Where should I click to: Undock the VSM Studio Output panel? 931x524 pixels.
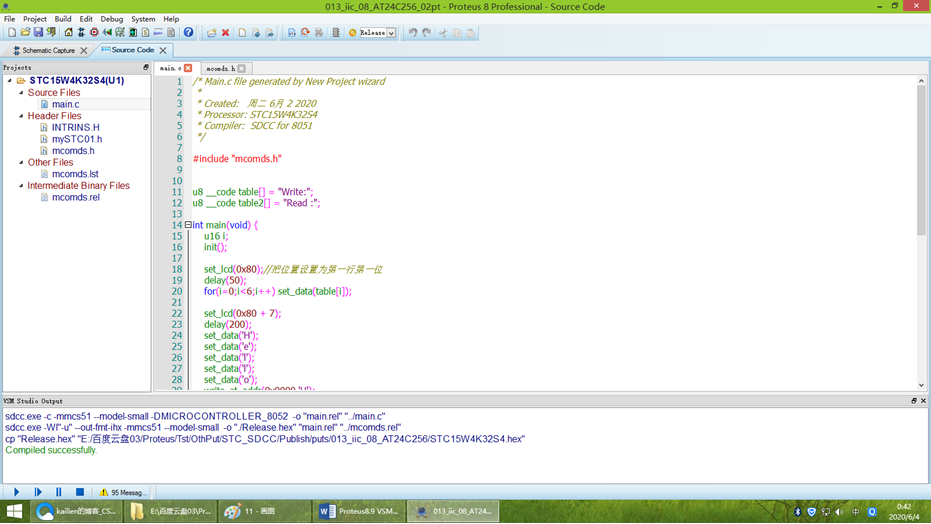914,401
